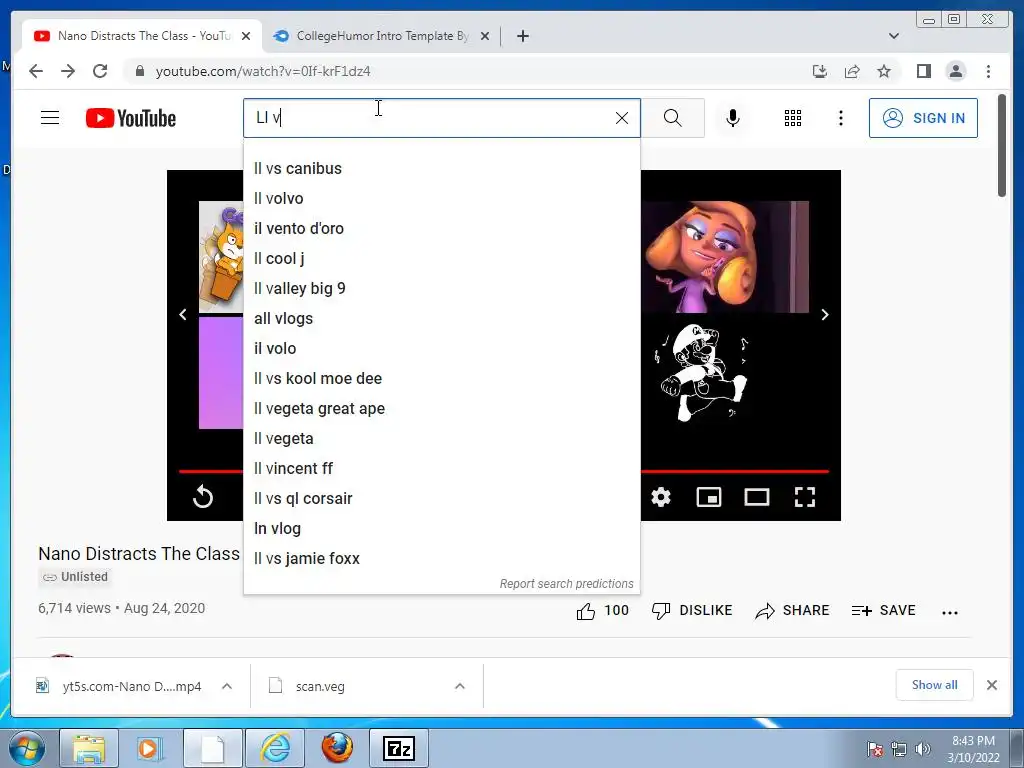The image size is (1024, 768).
Task: Run the search with the magnifier button
Action: pyautogui.click(x=673, y=118)
